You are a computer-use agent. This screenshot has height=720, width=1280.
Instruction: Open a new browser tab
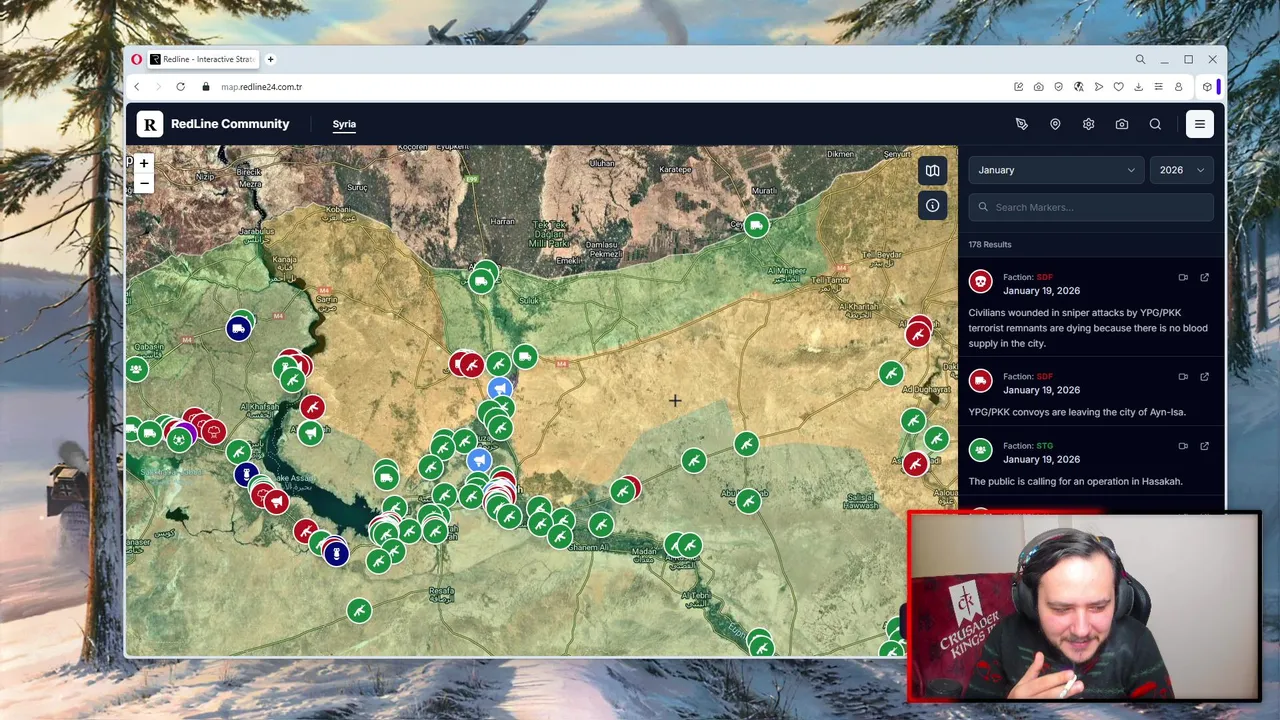tap(270, 59)
